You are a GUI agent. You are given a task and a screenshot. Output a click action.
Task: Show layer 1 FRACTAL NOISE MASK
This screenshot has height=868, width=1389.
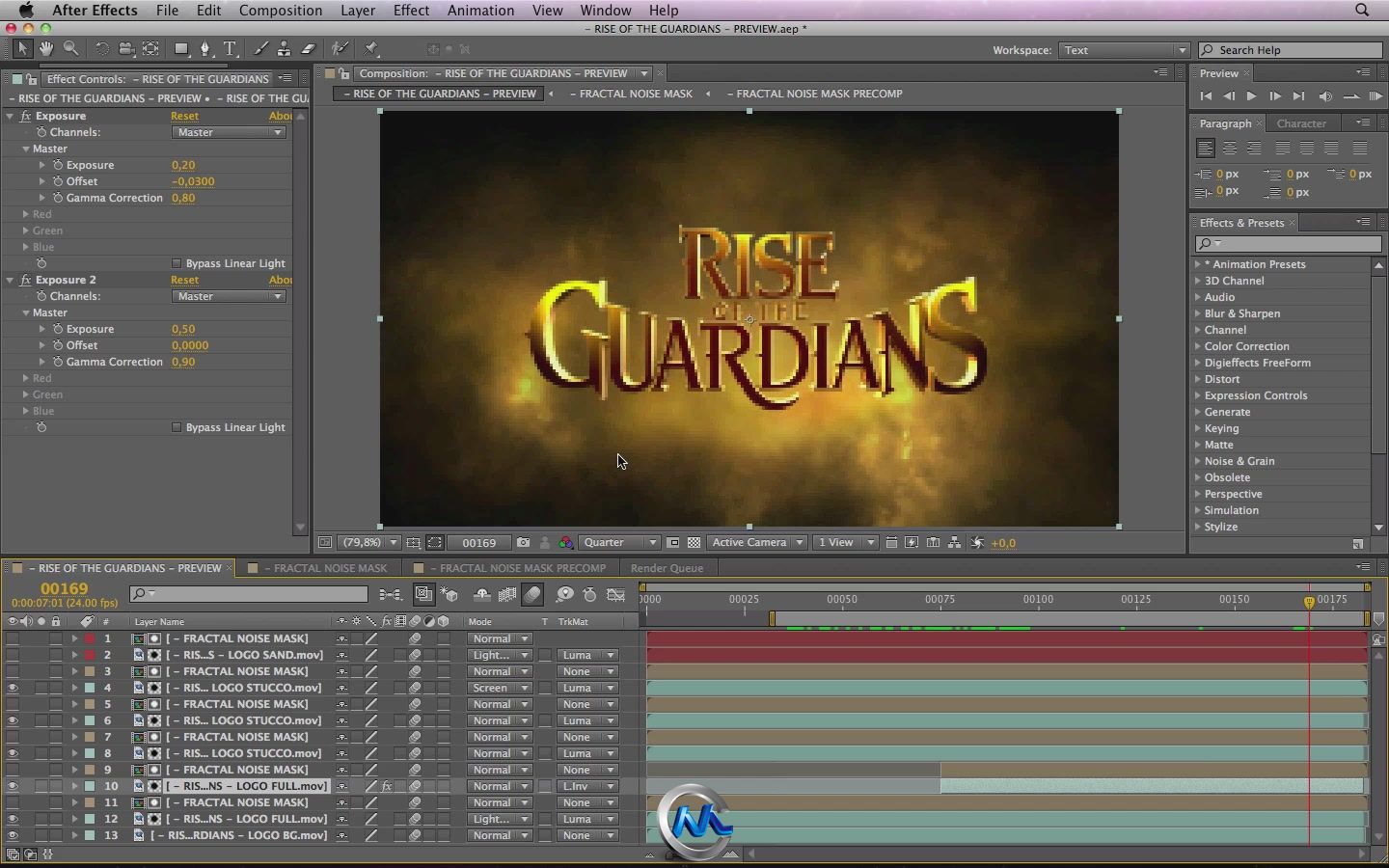(13, 638)
